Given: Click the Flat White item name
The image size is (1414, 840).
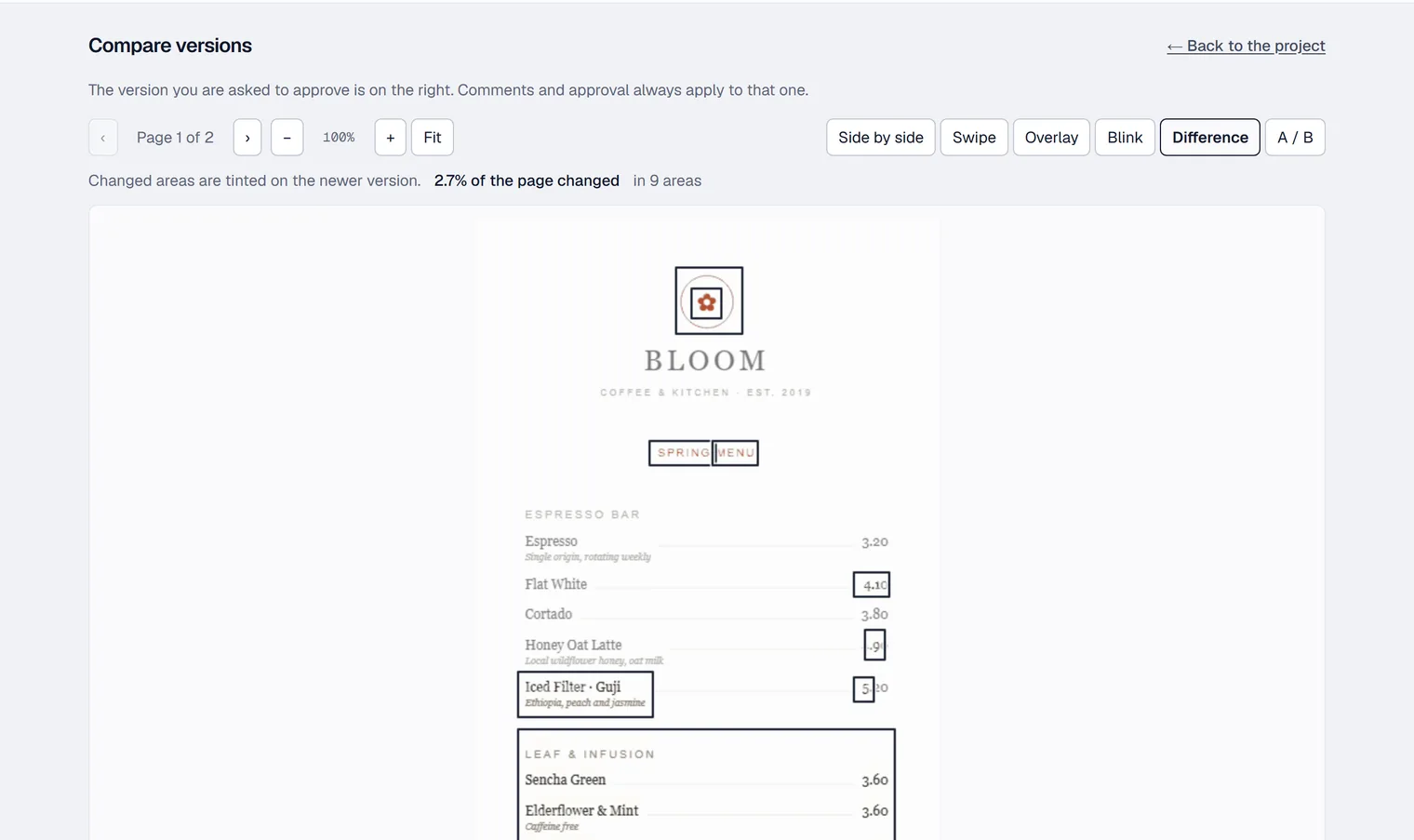Looking at the screenshot, I should coord(555,584).
